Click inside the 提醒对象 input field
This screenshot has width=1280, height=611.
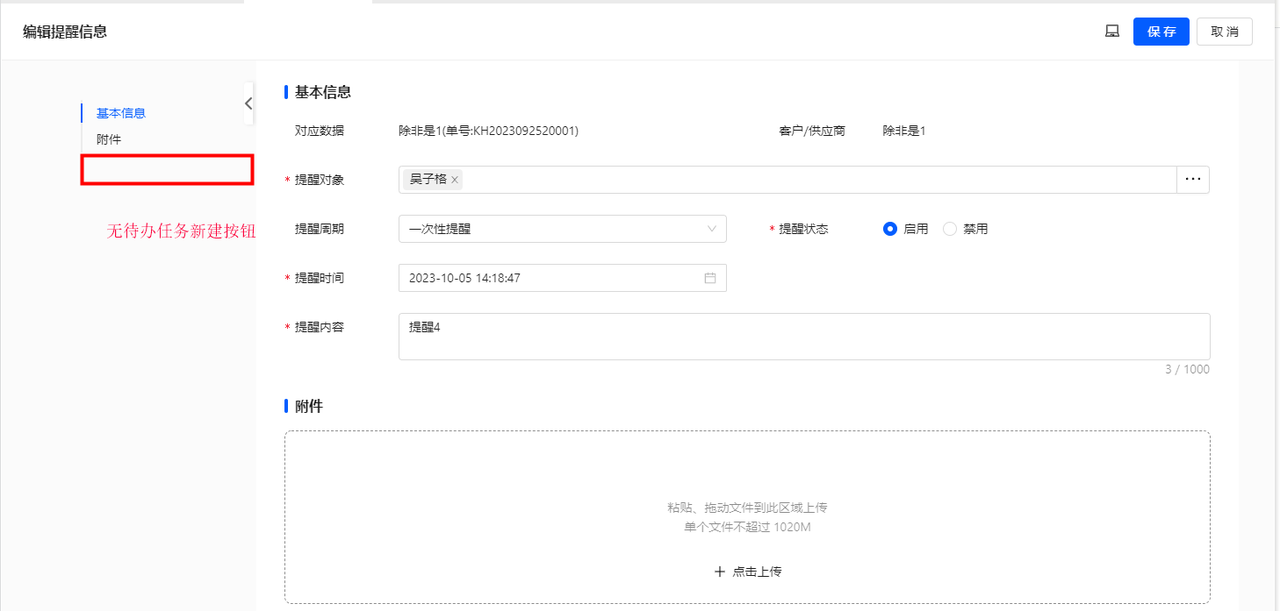(787, 179)
